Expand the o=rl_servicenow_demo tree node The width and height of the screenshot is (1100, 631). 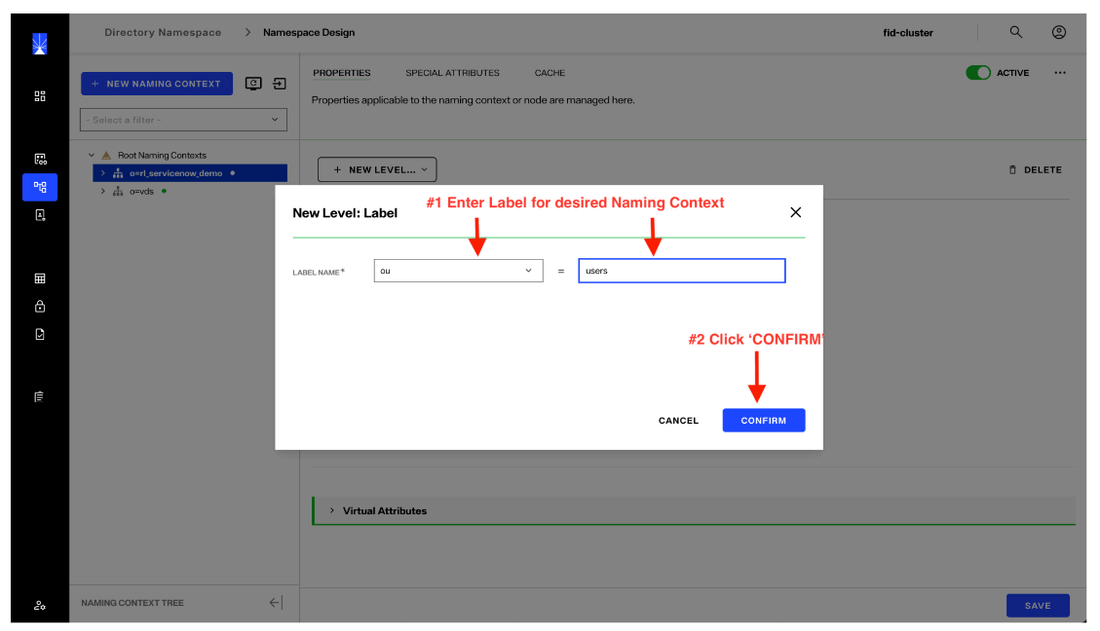(103, 173)
